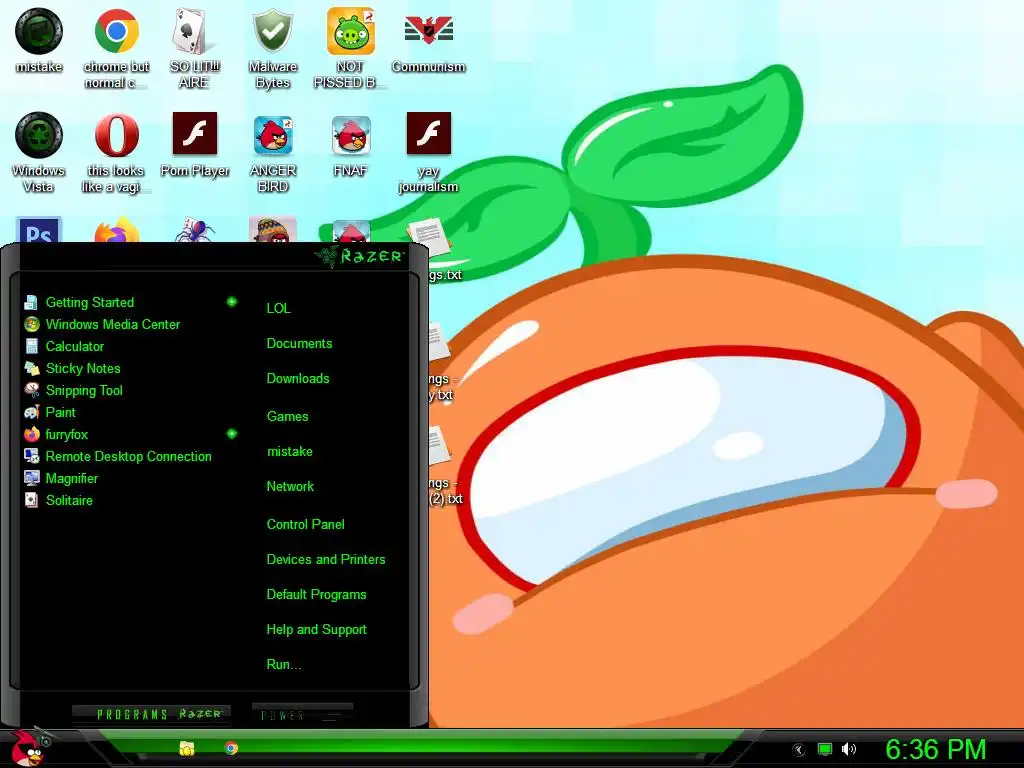Image resolution: width=1024 pixels, height=768 pixels.
Task: Click the PROGRAMS Razer button
Action: tap(152, 714)
